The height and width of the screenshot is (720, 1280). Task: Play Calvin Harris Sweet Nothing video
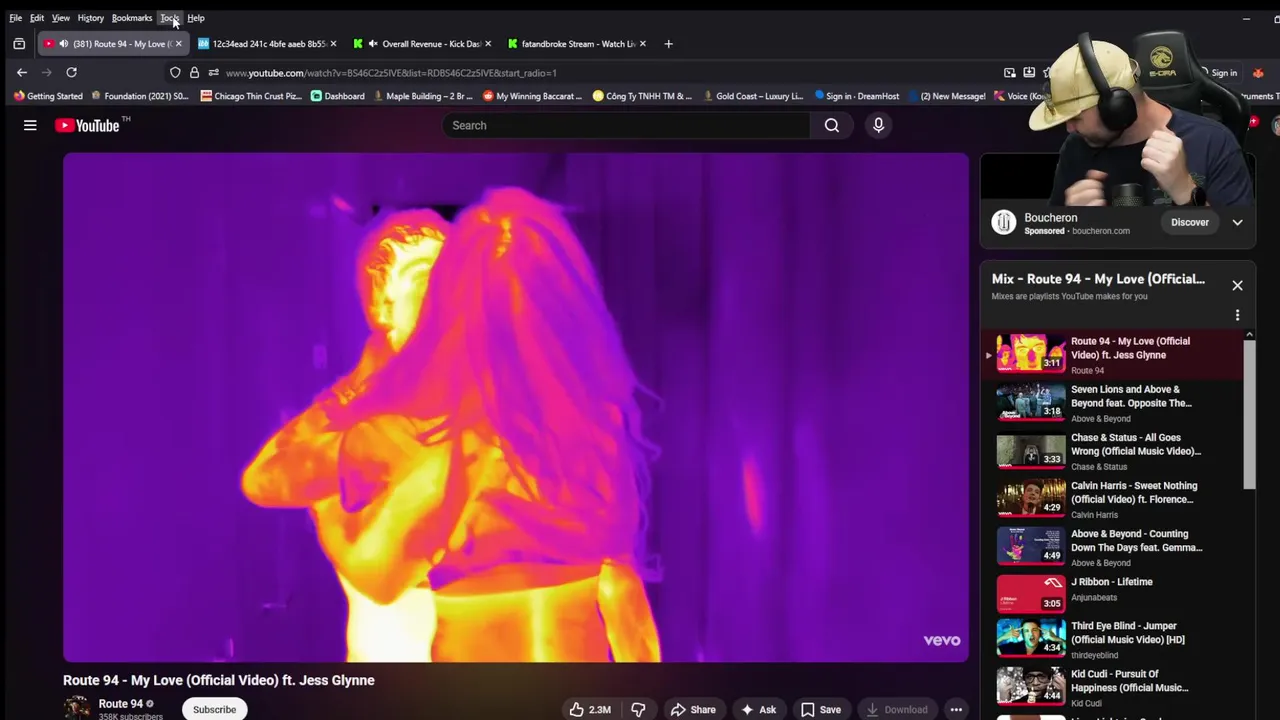[x=1112, y=499]
